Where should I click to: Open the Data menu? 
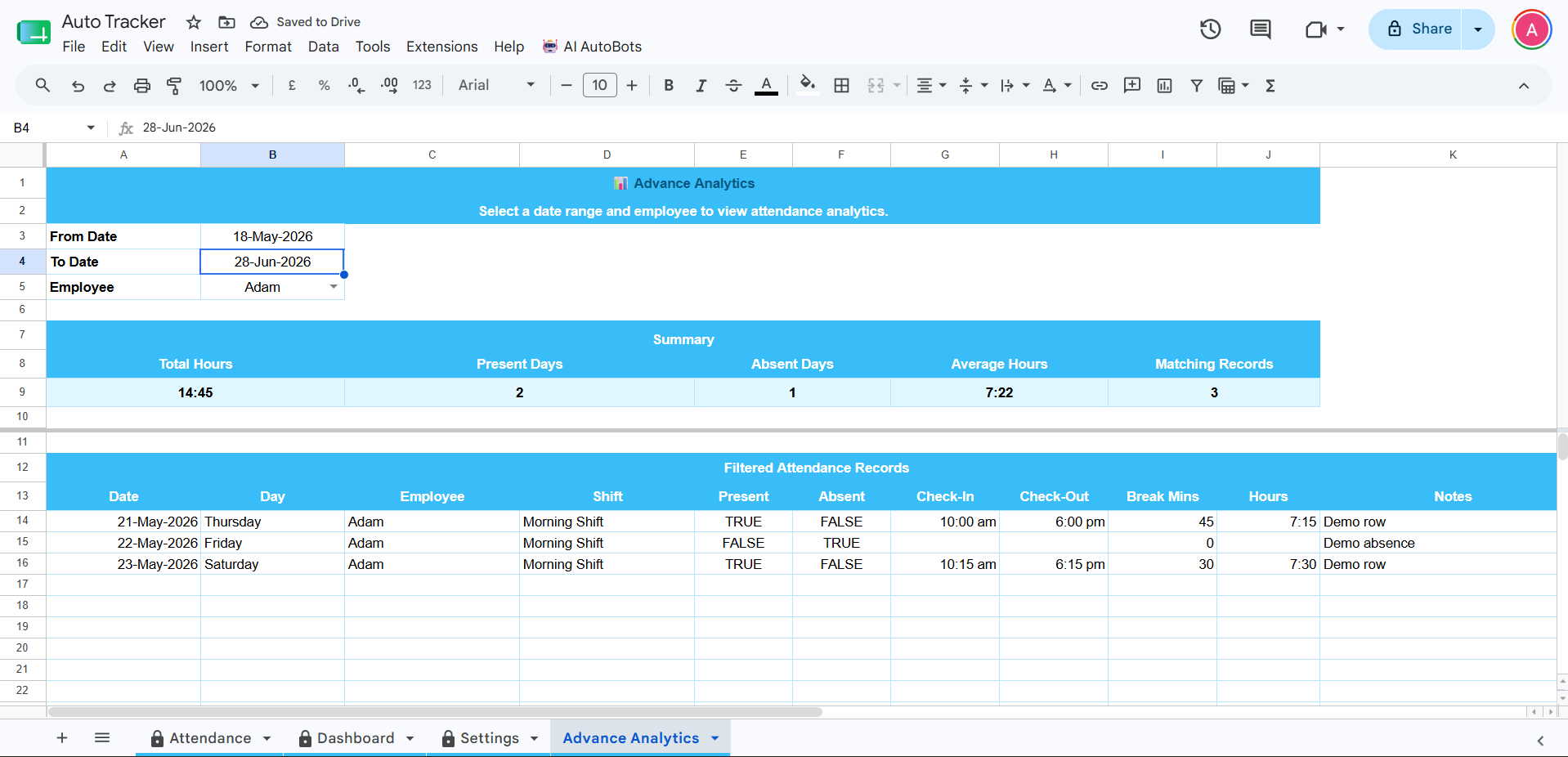point(324,47)
